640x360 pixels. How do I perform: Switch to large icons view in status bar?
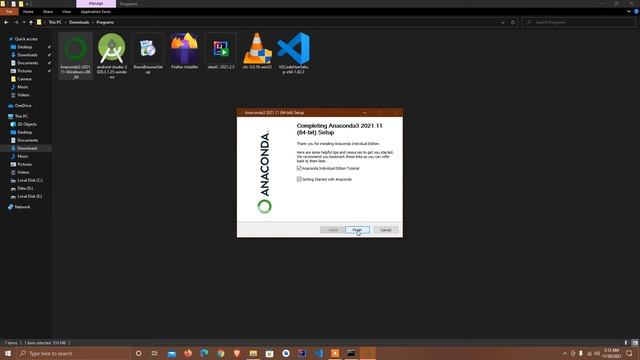tap(635, 343)
